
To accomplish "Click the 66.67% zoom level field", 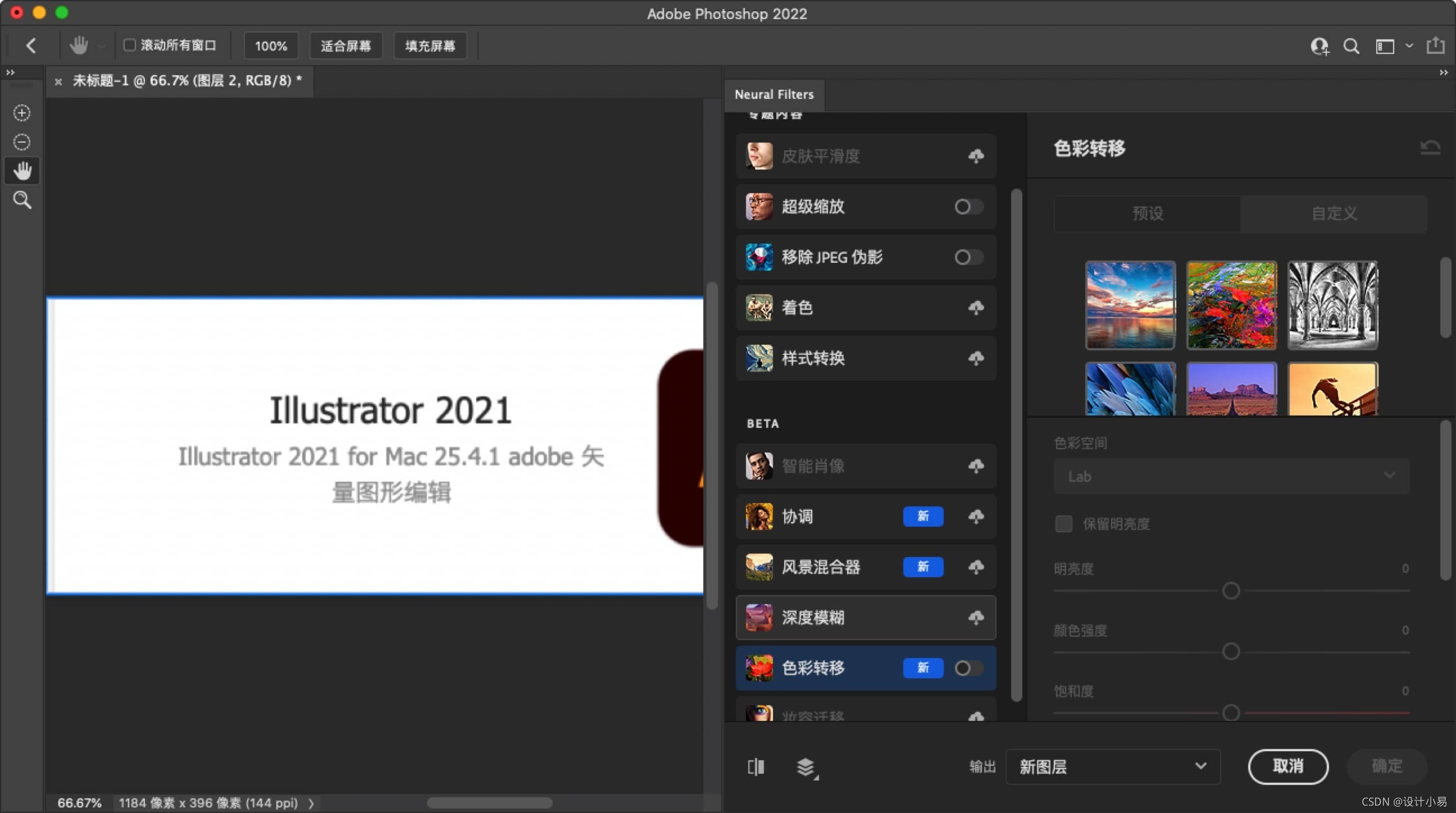I will click(80, 803).
